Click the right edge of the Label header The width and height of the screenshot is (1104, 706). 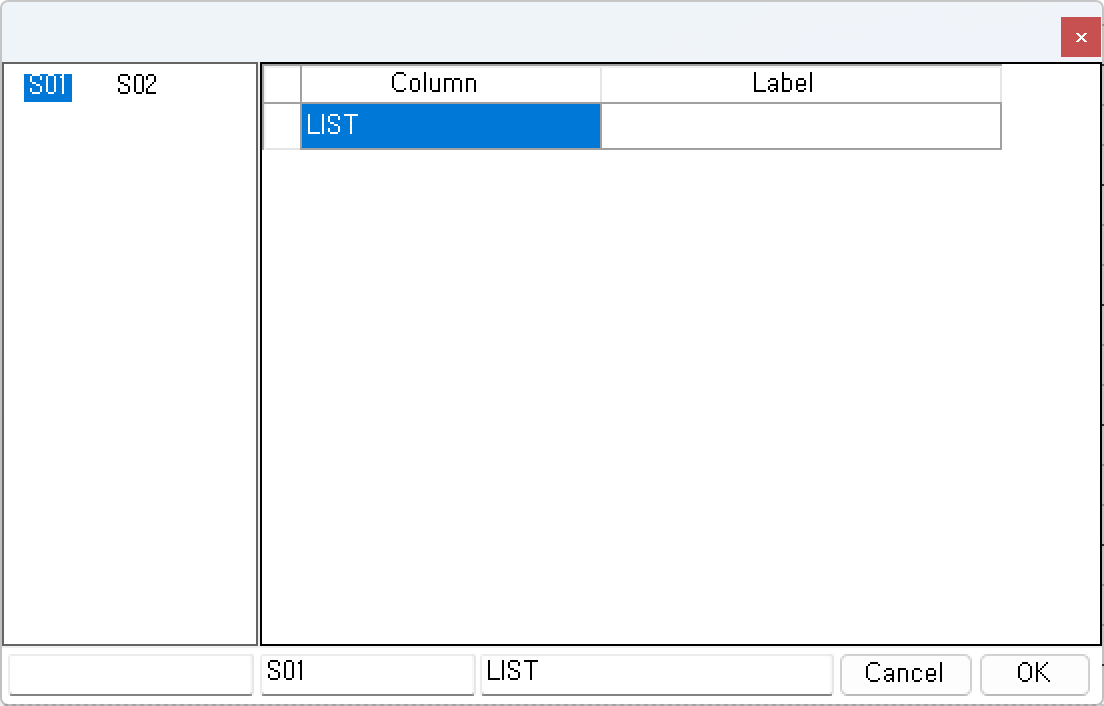(x=1001, y=83)
